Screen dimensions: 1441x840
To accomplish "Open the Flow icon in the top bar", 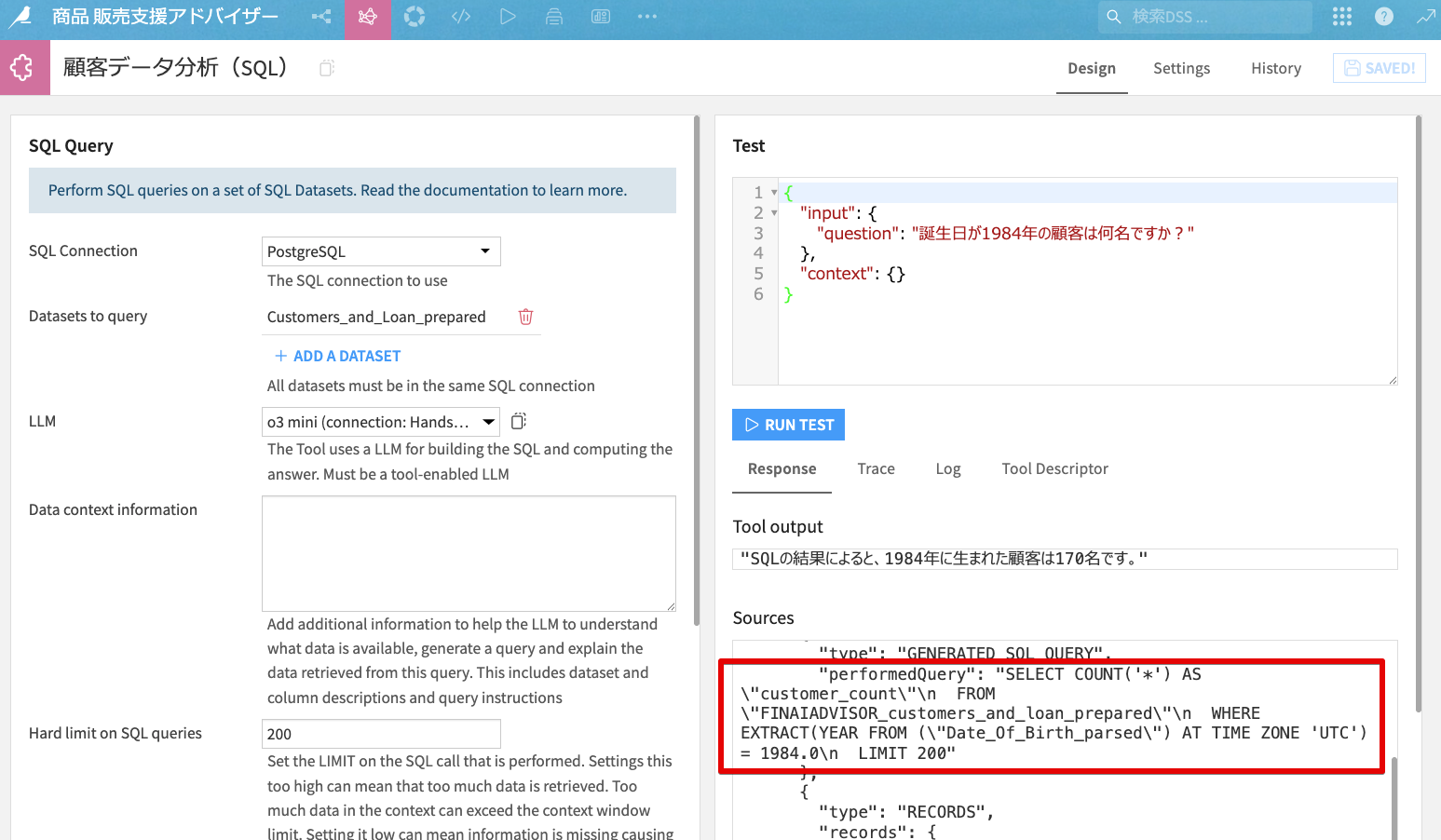I will [321, 17].
